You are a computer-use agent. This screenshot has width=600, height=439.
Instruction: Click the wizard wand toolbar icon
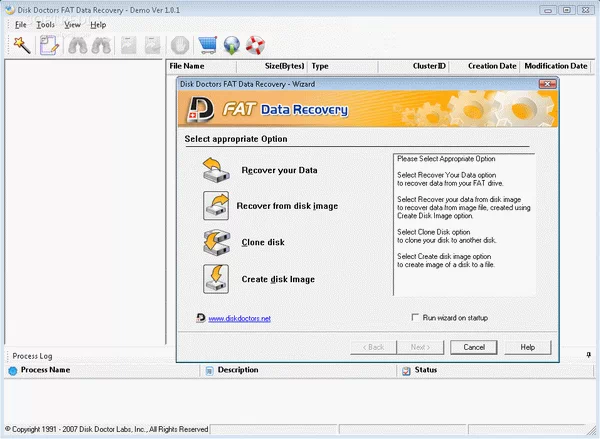[x=20, y=44]
